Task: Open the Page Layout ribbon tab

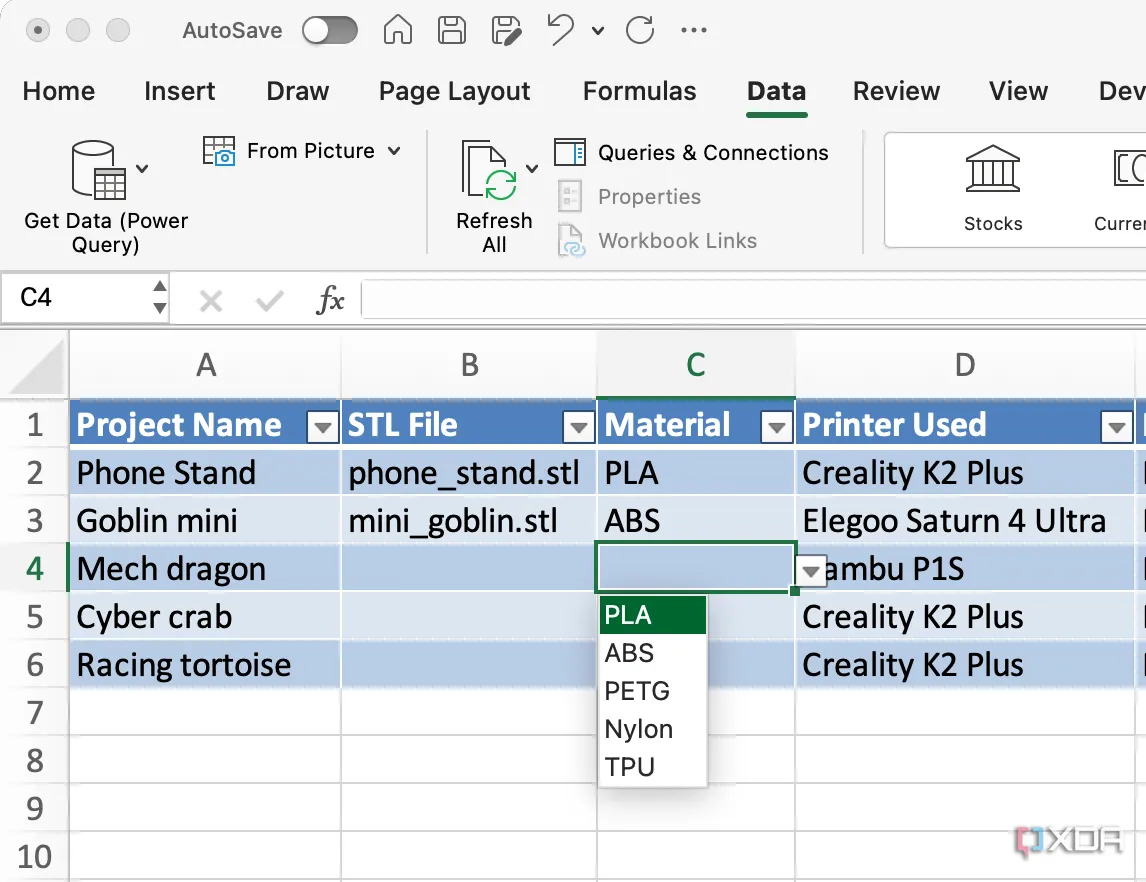Action: pyautogui.click(x=455, y=91)
